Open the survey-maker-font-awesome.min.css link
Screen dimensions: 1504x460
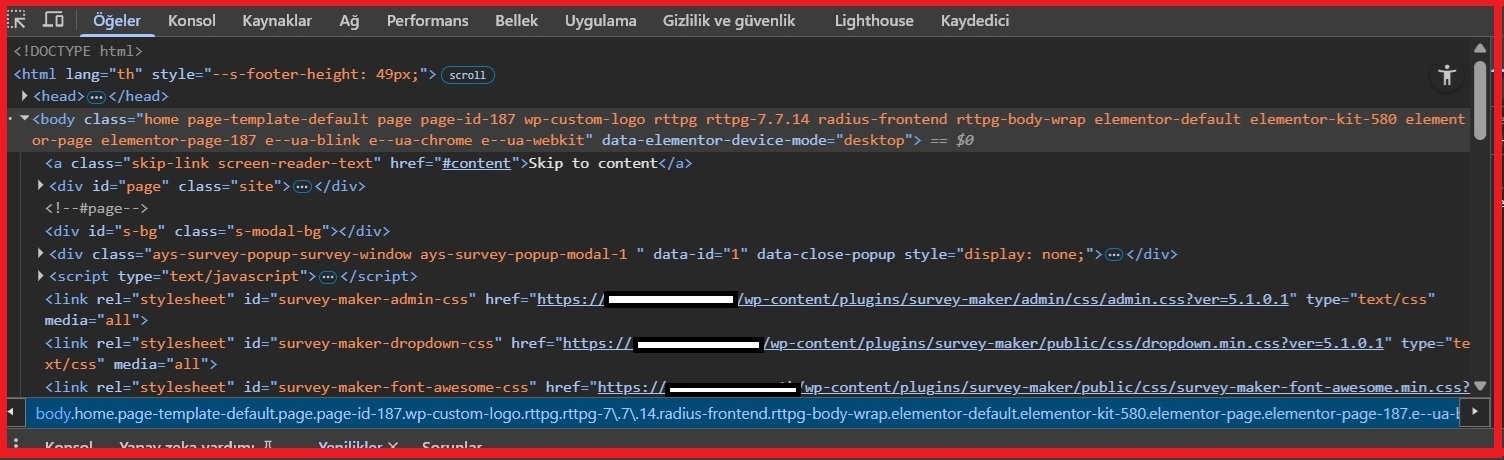coord(1034,386)
